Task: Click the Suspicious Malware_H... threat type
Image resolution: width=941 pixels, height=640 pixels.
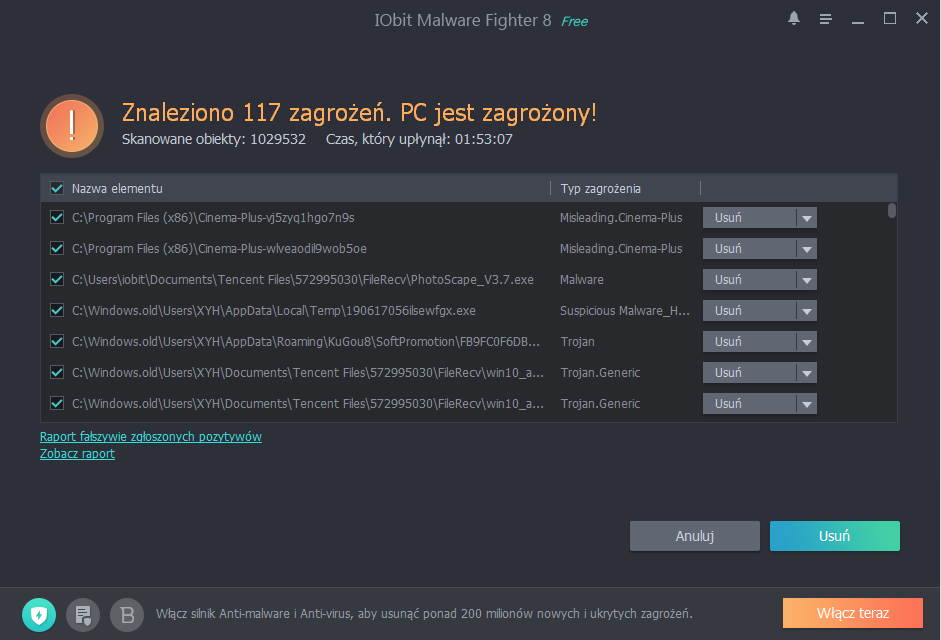Action: point(625,310)
